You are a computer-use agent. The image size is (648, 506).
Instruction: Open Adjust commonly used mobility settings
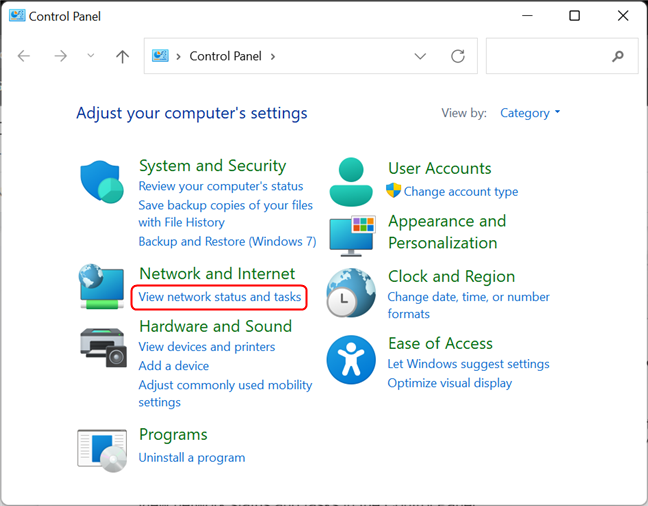(225, 394)
